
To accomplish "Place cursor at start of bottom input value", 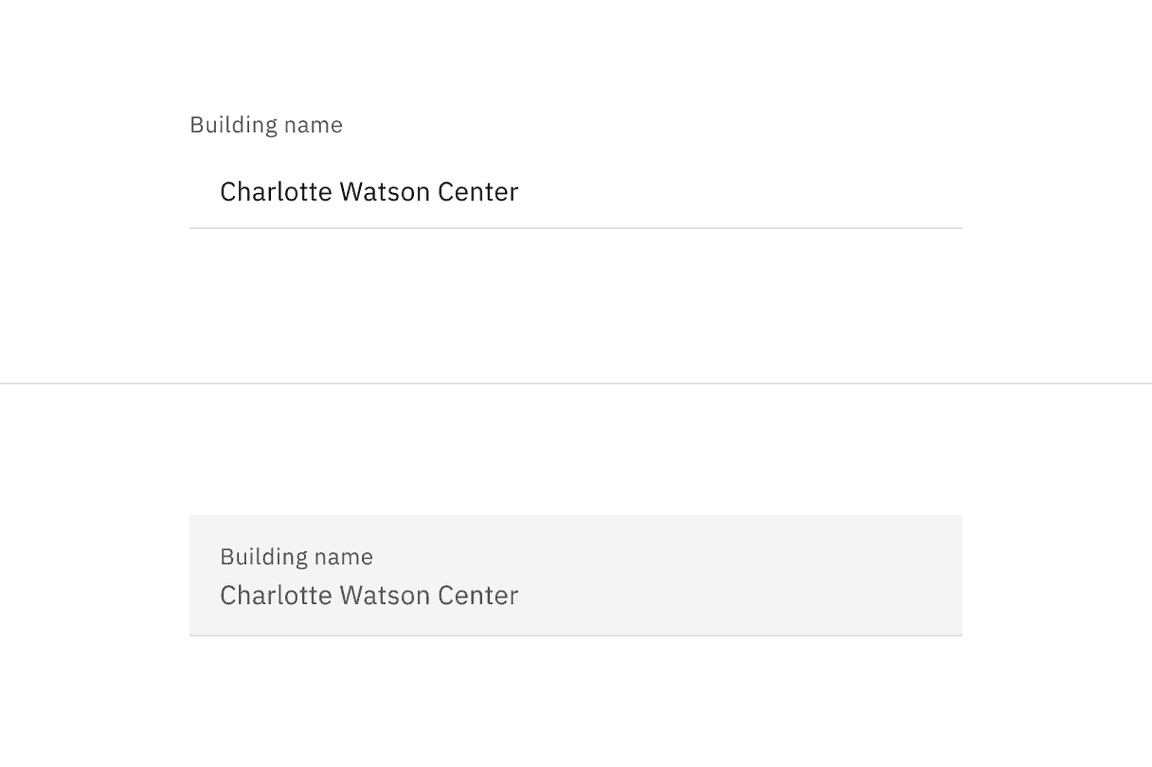I will tap(221, 595).
